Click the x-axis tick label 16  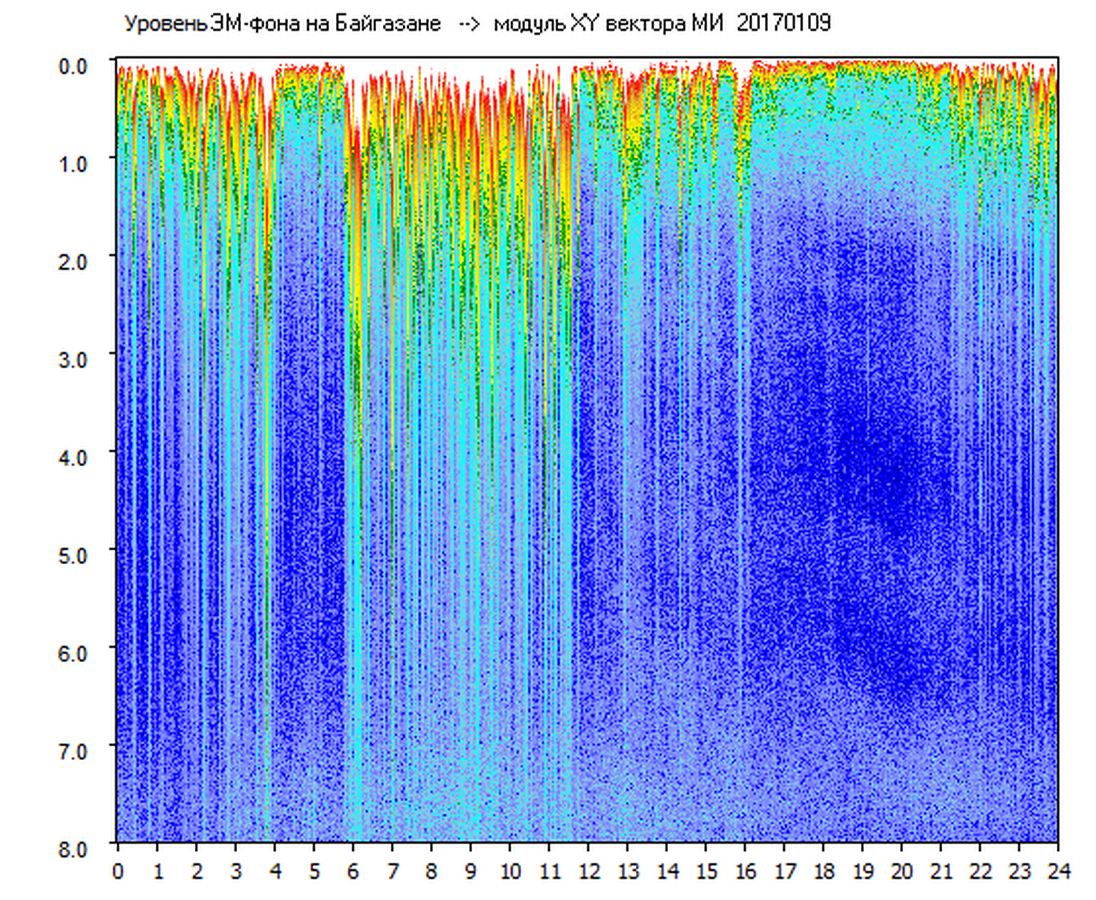click(745, 872)
